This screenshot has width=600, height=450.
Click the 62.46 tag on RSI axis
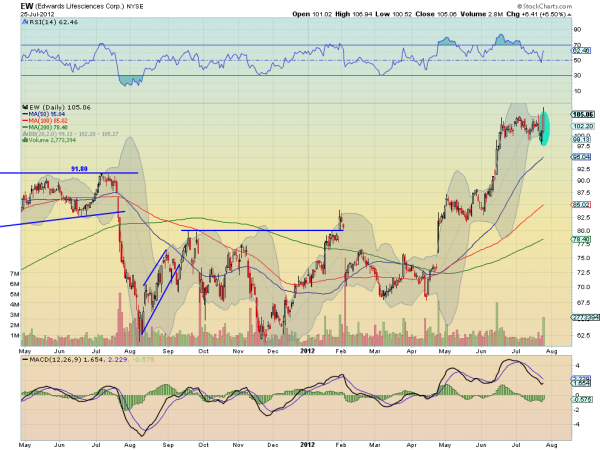(581, 51)
